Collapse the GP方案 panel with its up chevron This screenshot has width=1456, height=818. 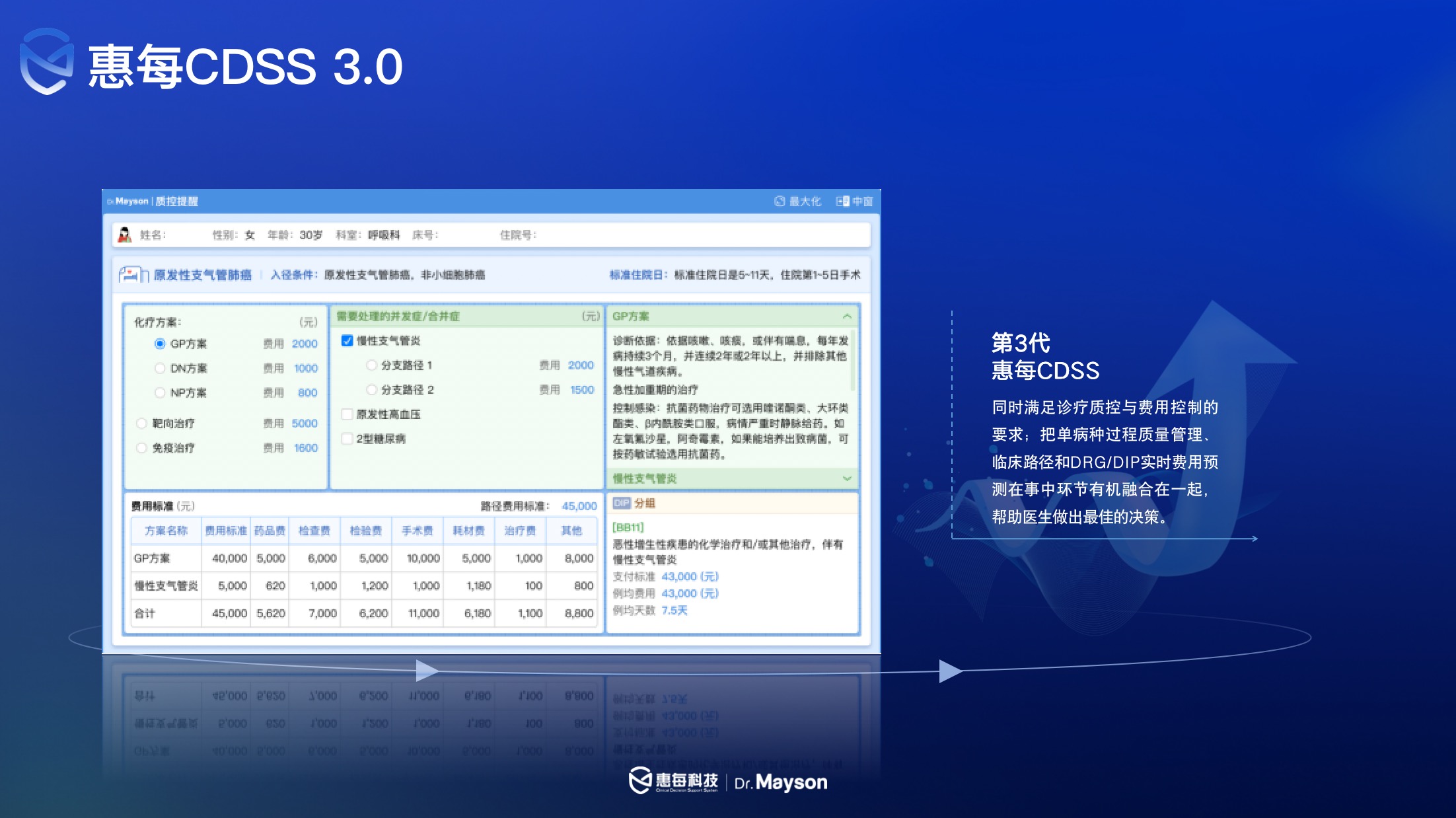point(847,316)
